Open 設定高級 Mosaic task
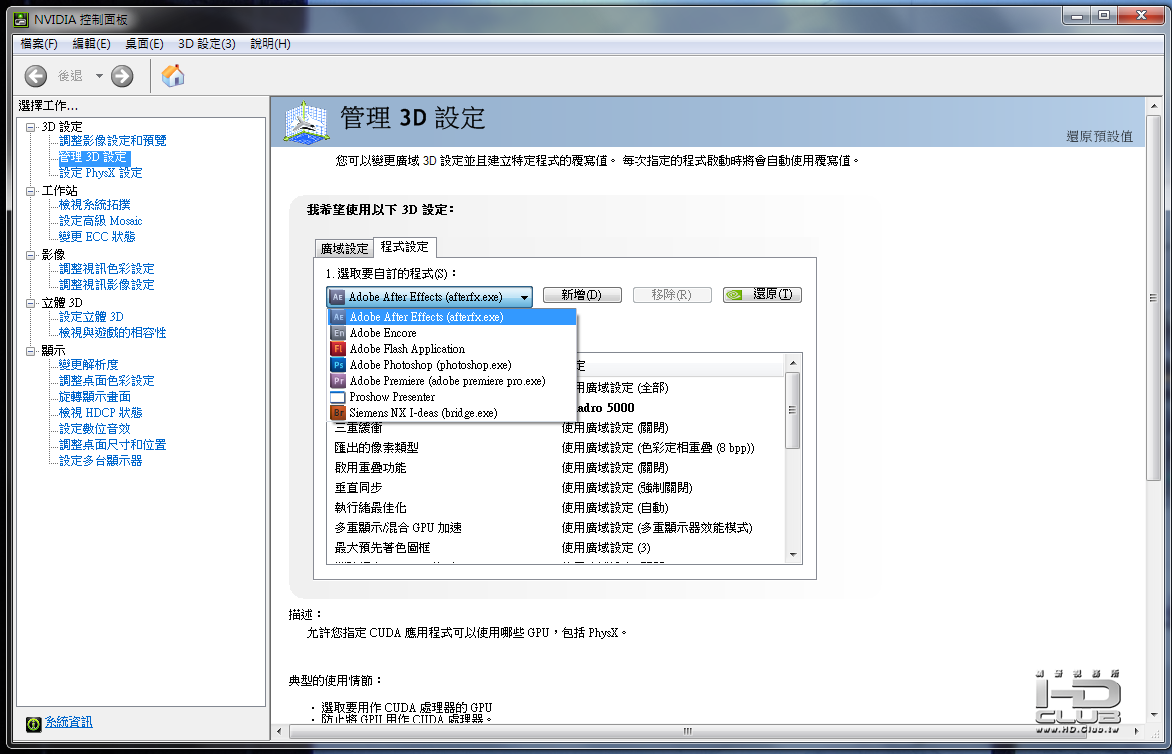Image resolution: width=1172 pixels, height=754 pixels. click(x=101, y=220)
